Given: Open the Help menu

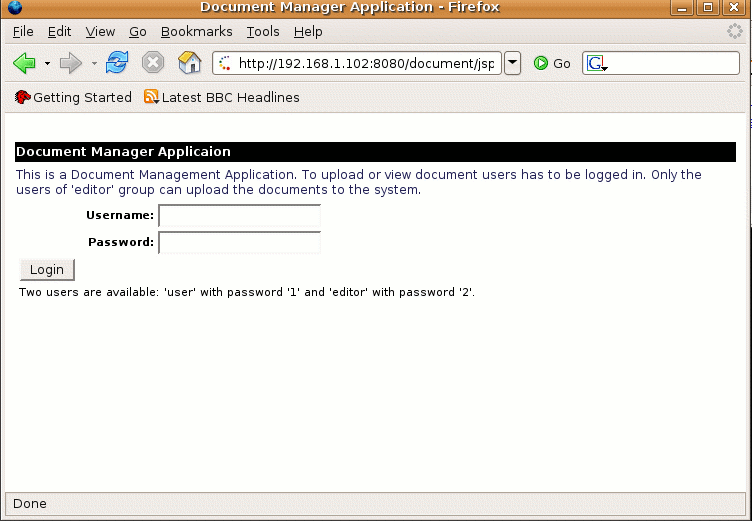Looking at the screenshot, I should pyautogui.click(x=308, y=32).
